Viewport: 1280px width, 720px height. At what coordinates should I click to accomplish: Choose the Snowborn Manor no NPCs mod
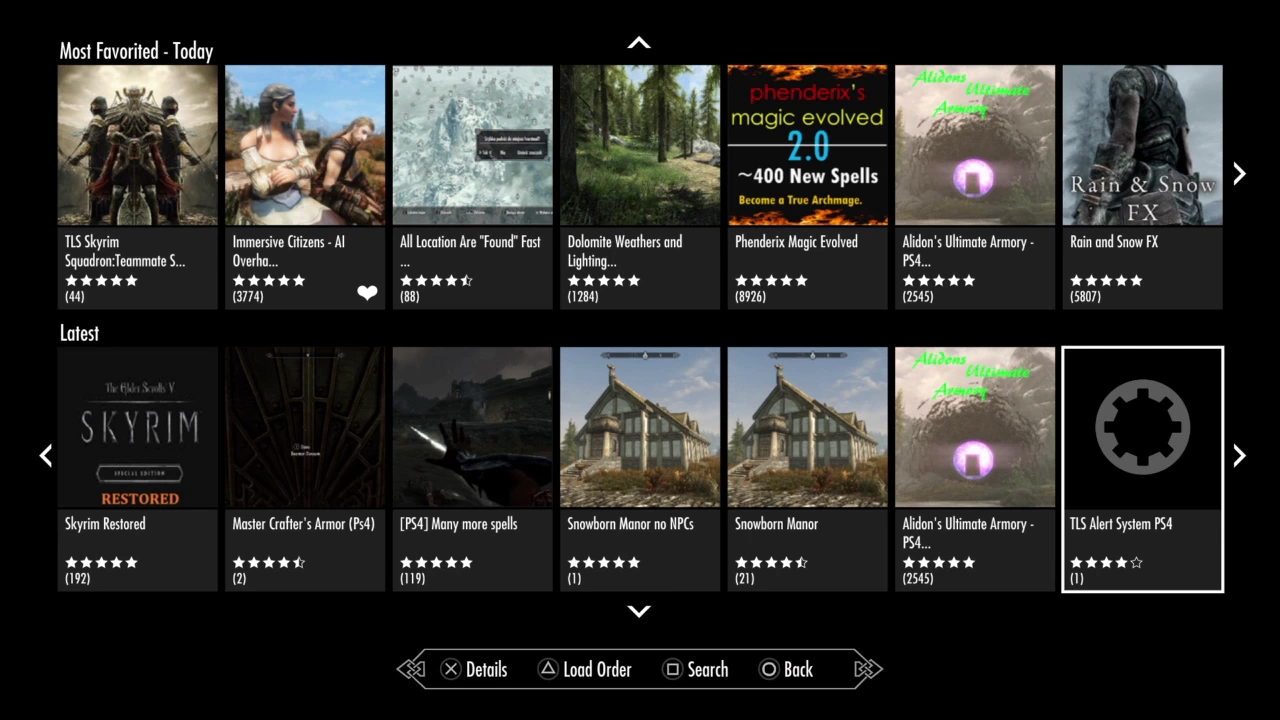point(640,469)
